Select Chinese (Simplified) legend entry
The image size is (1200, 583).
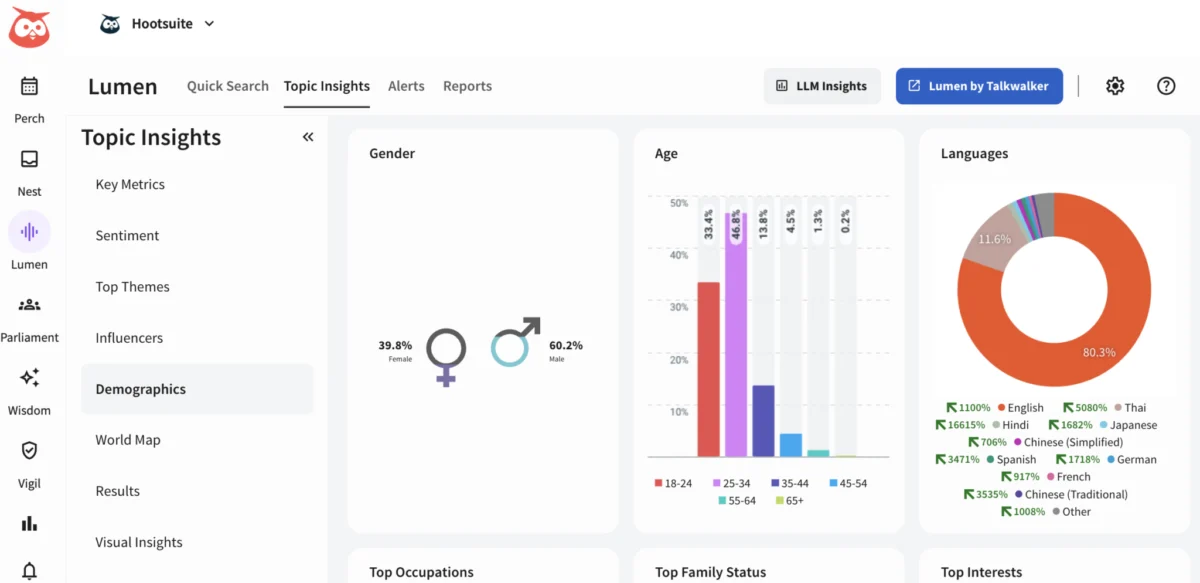click(x=1068, y=442)
